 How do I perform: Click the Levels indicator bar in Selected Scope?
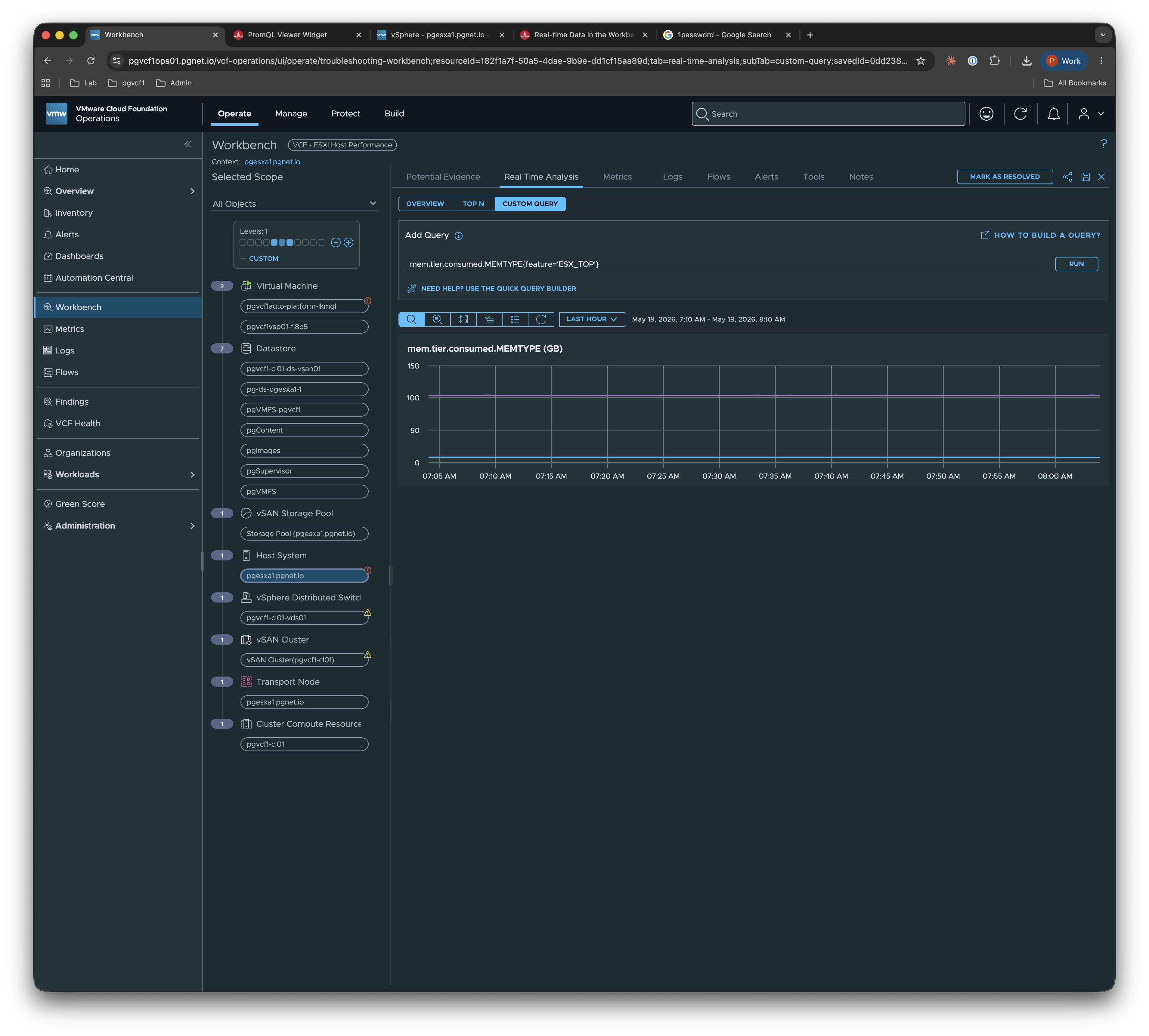282,242
